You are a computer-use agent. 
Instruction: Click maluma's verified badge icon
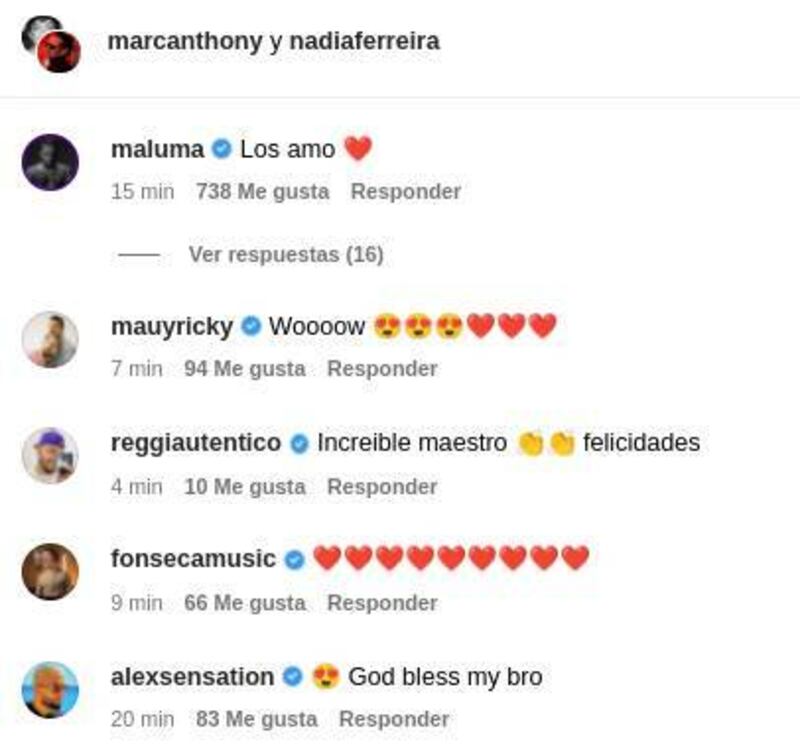coord(222,149)
